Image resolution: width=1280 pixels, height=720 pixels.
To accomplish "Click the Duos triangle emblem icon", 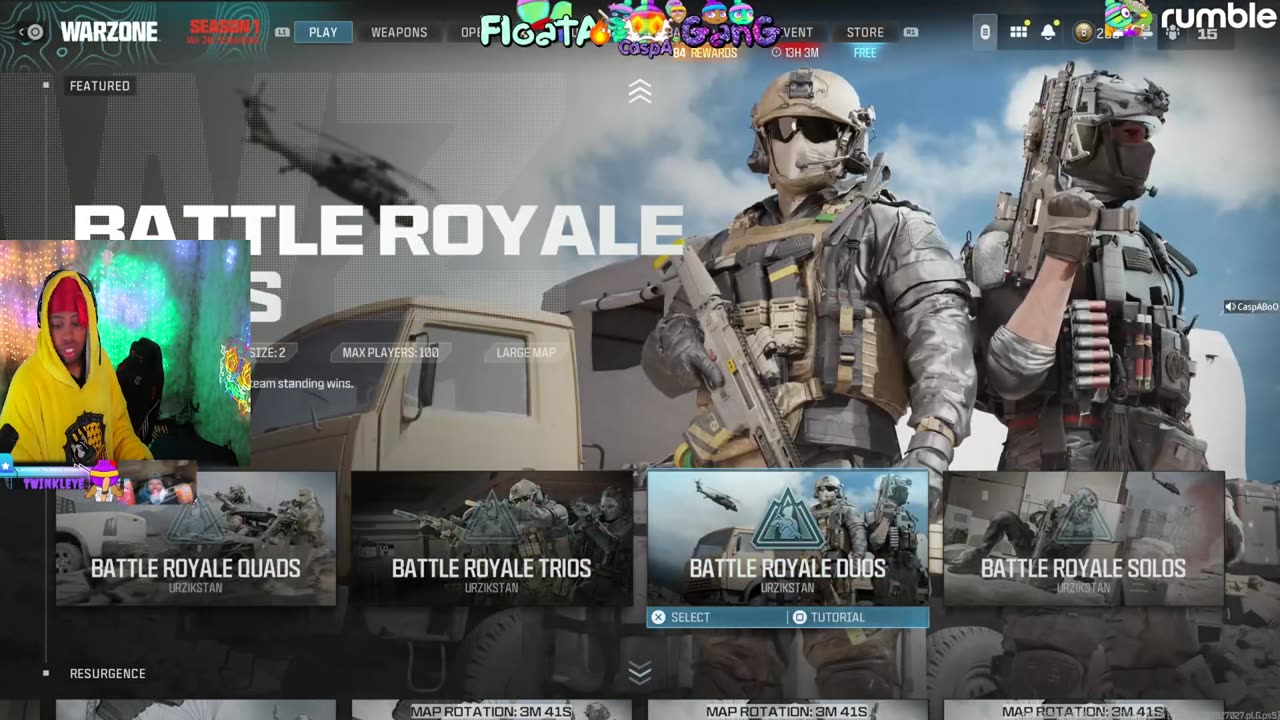I will pos(788,520).
